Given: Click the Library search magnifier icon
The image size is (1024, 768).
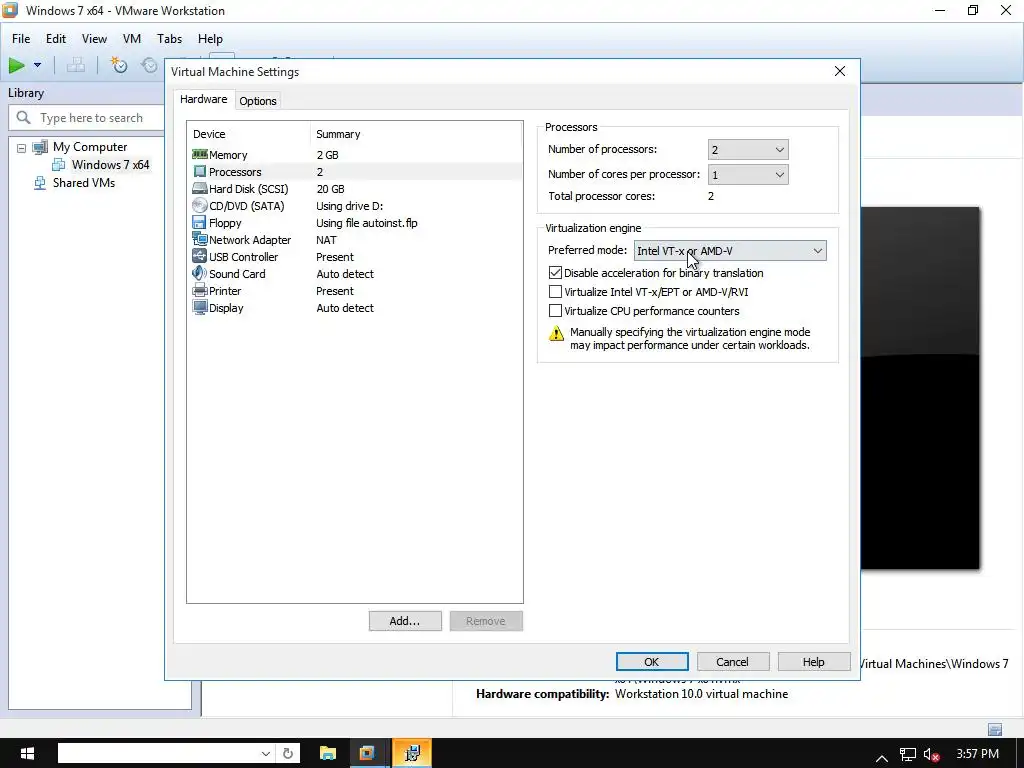Looking at the screenshot, I should 24,118.
